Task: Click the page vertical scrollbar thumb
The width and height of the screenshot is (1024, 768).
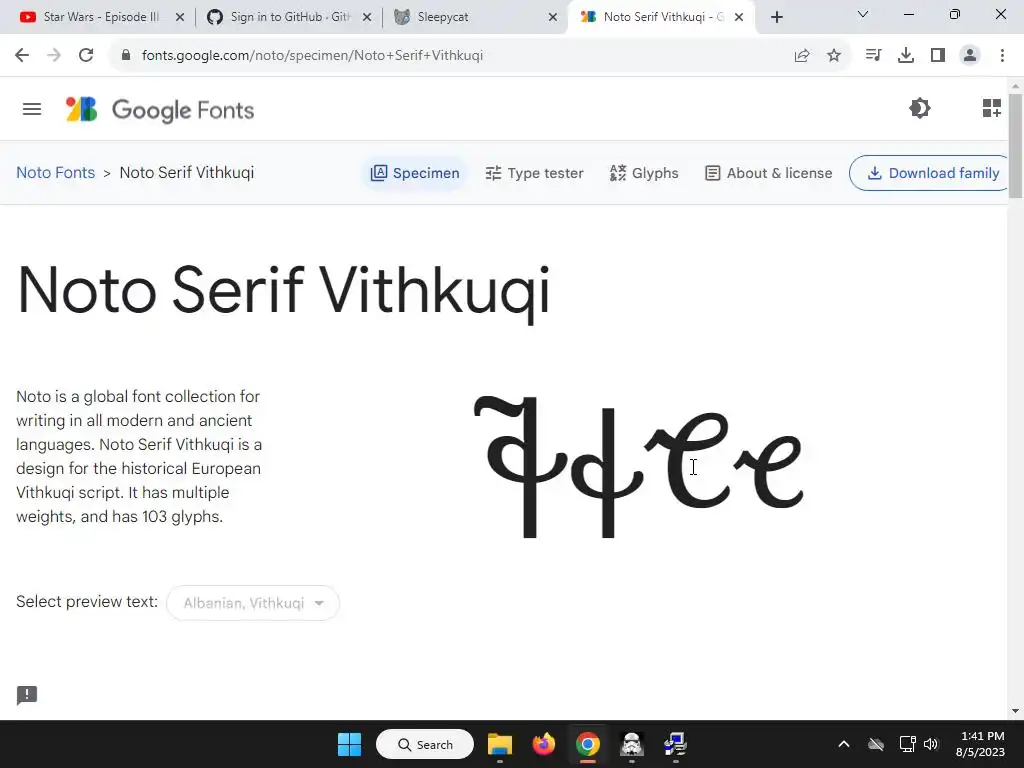Action: point(1016,145)
